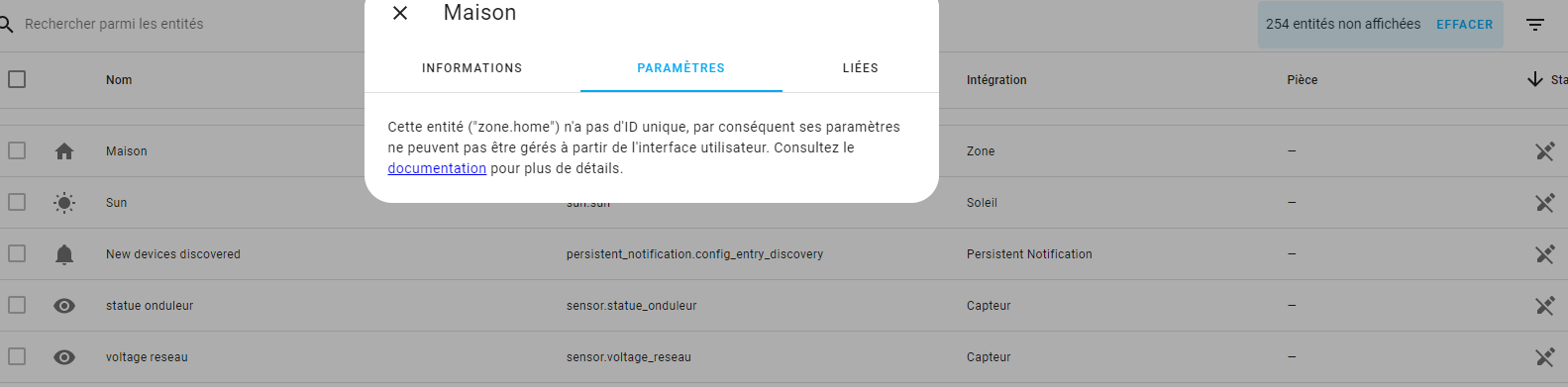The image size is (1568, 387).
Task: Click EFFACER to clear the filter
Action: 1464,25
